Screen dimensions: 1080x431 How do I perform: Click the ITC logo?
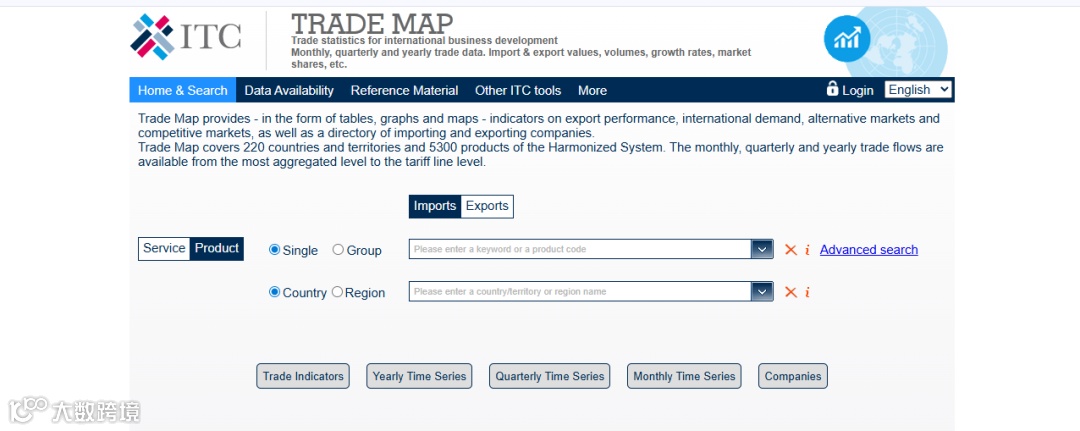[x=186, y=37]
